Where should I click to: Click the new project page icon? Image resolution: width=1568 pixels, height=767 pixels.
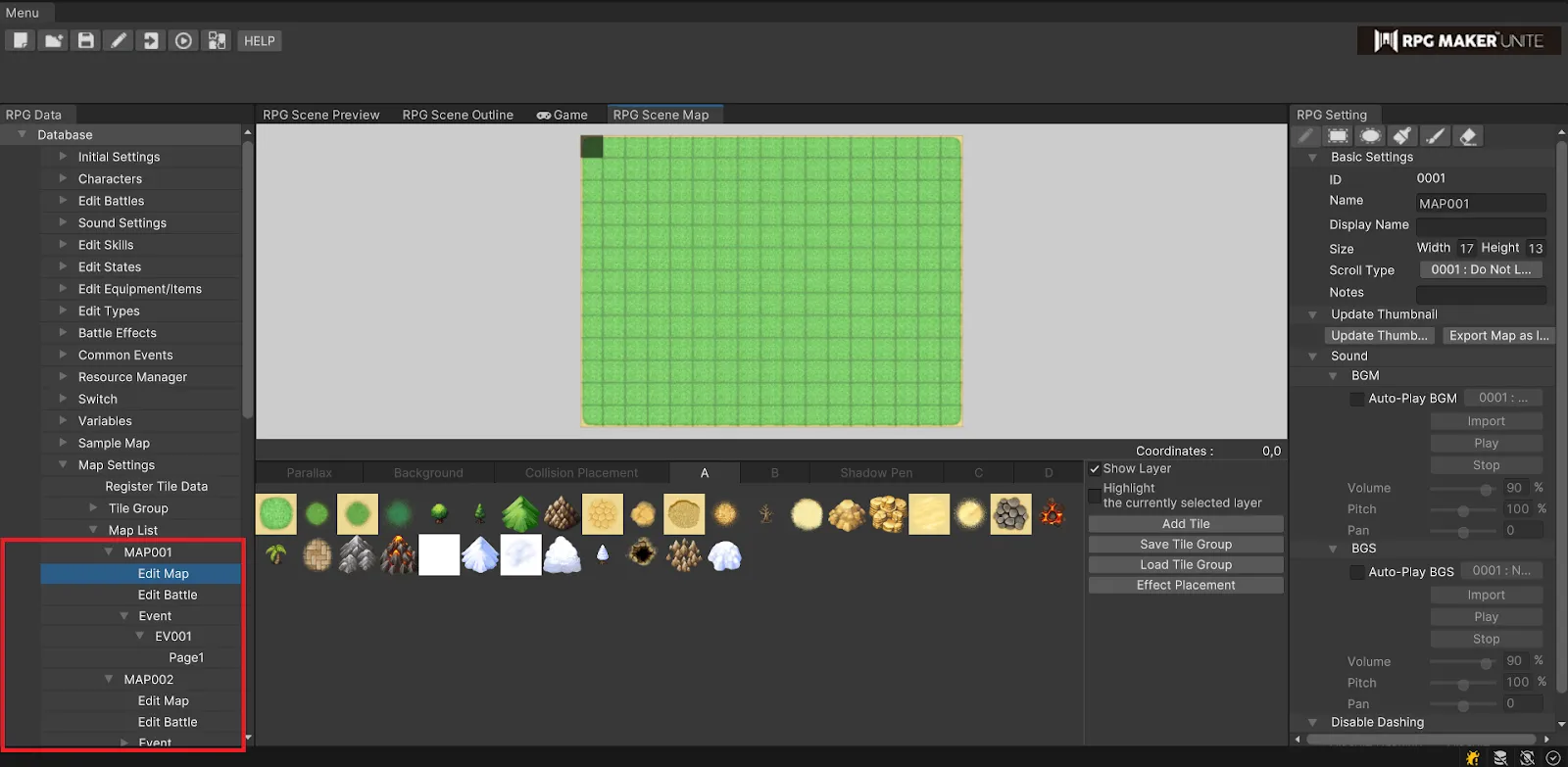coord(21,40)
